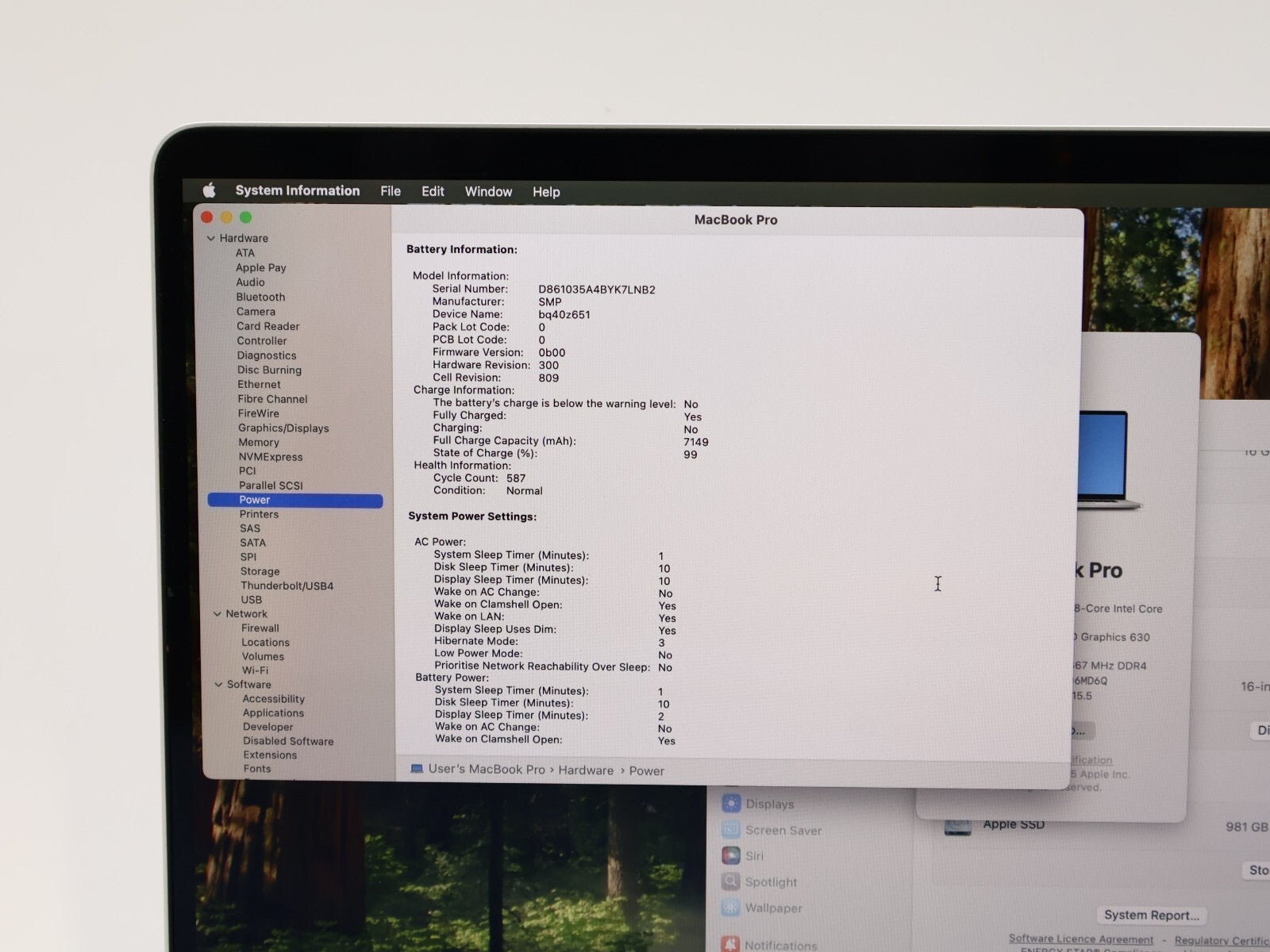Click battery serial number D861035A4BYK7LNB2
Screen dimensions: 1270x952
pyautogui.click(x=597, y=290)
